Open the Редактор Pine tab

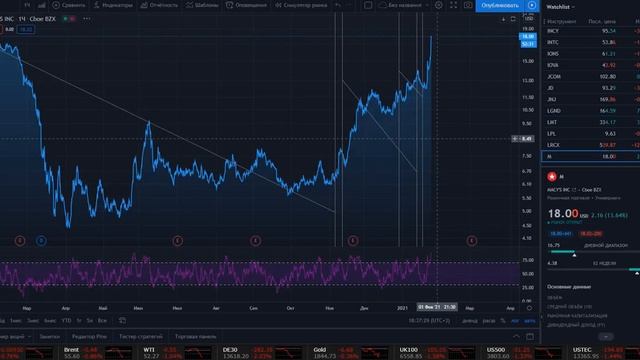coord(89,337)
